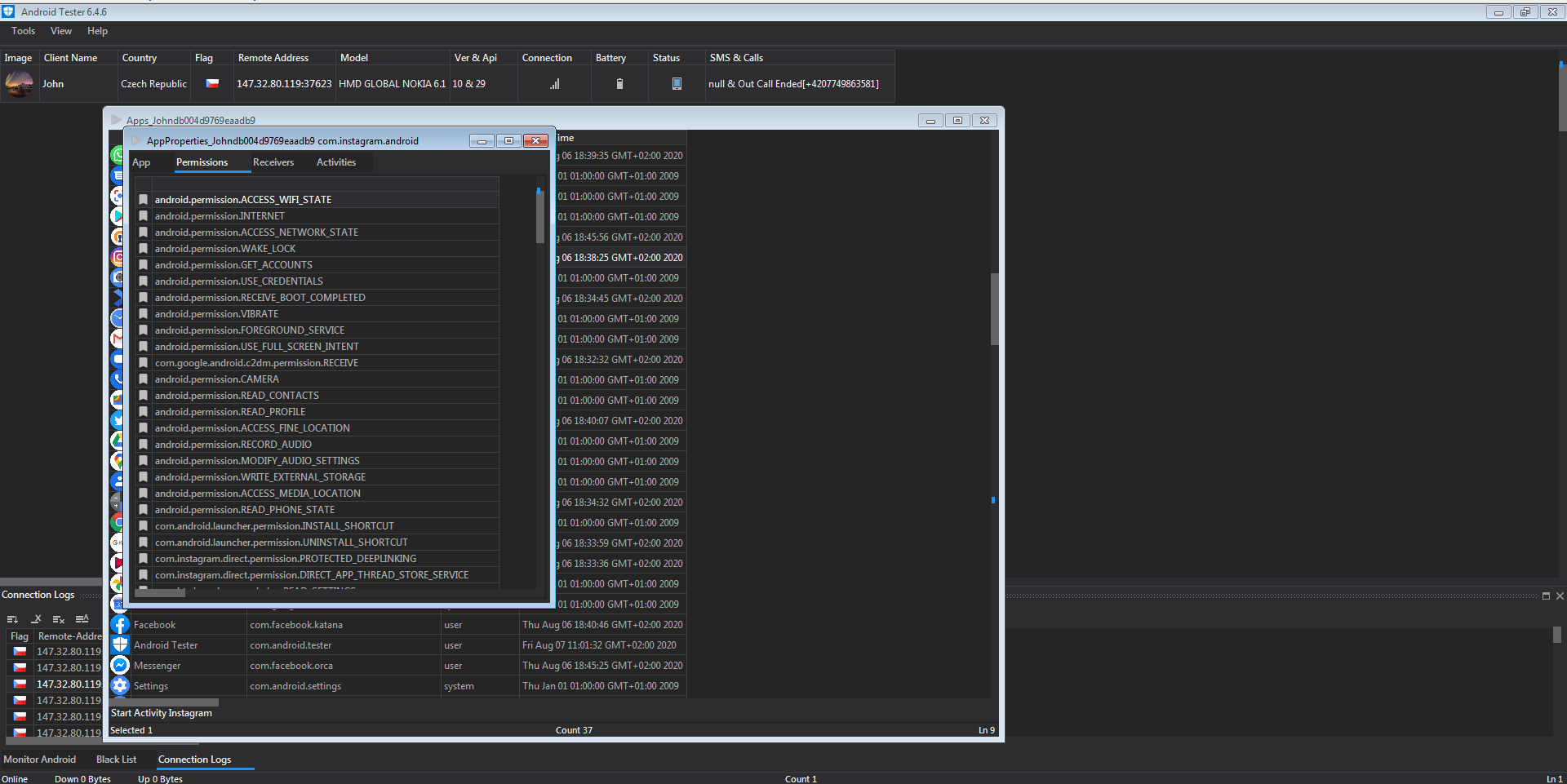Click package name com.android.settings
Viewport: 1567px width, 784px height.
click(x=295, y=686)
